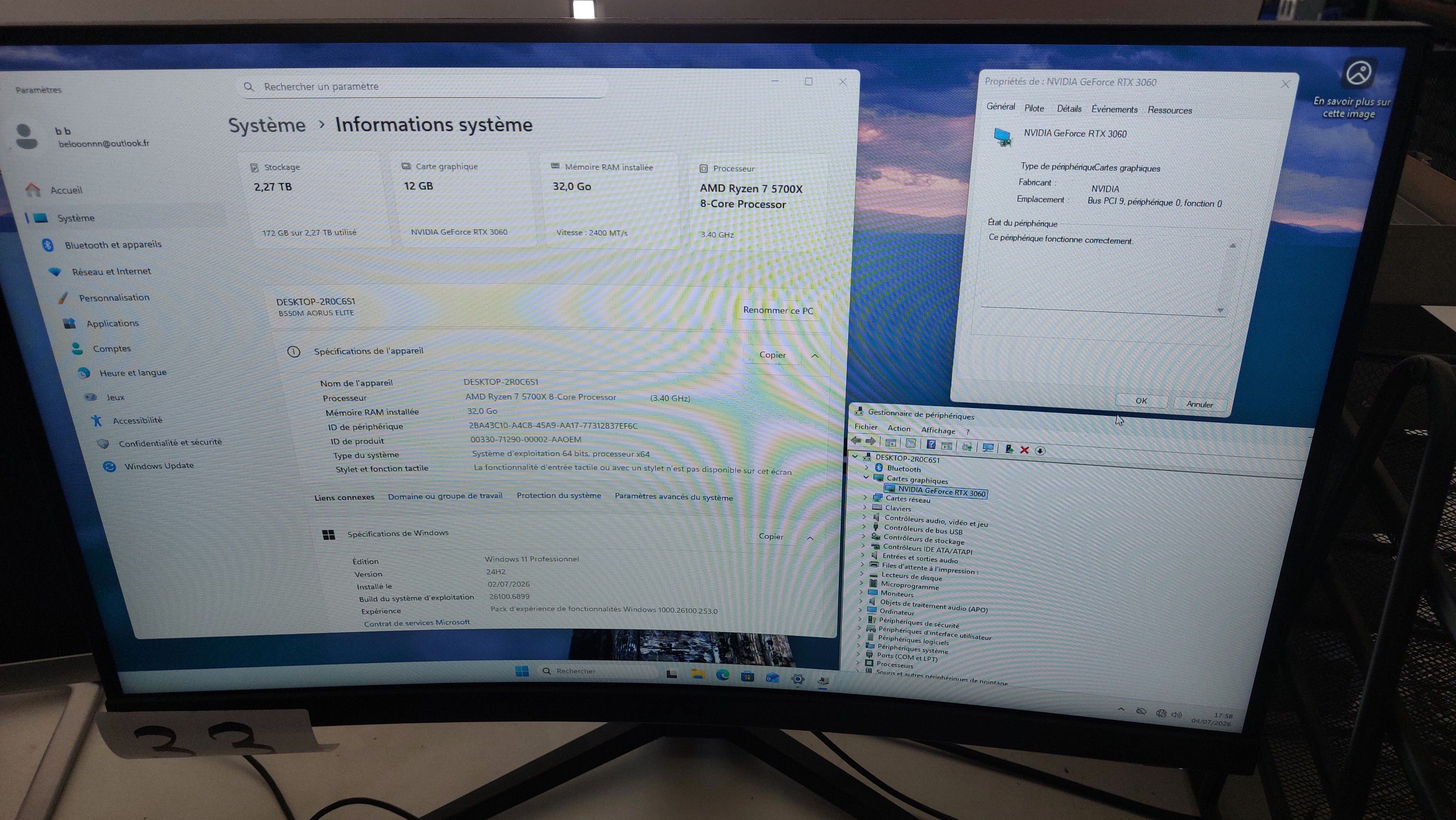
Task: Expand the Bluetooth node in Device Manager
Action: [x=866, y=468]
